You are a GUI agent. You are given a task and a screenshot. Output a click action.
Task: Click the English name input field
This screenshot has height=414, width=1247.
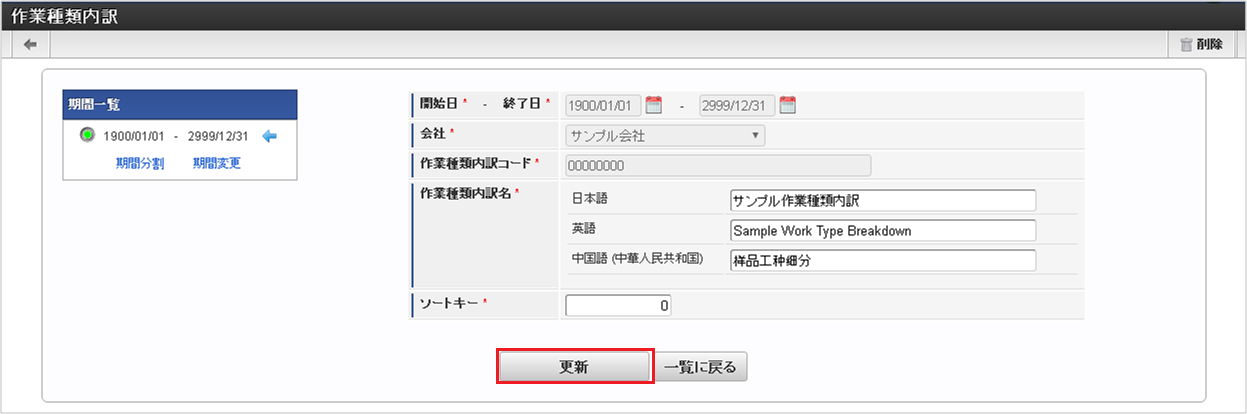click(x=884, y=230)
